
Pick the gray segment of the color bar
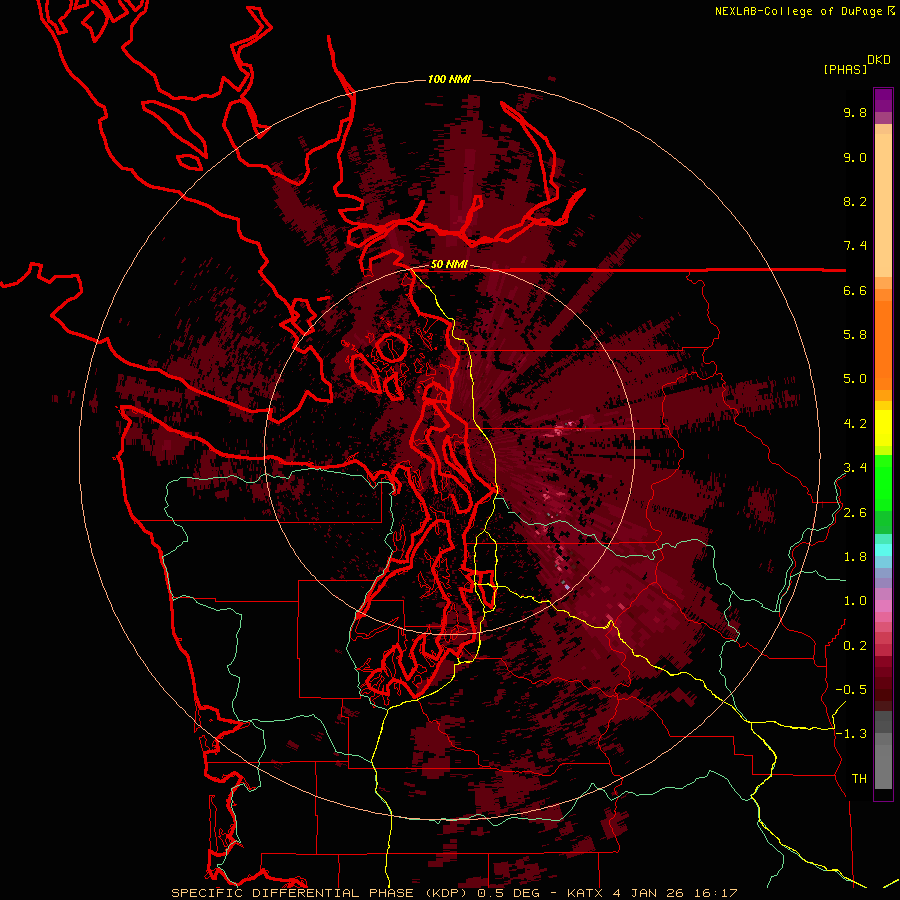pos(883,750)
